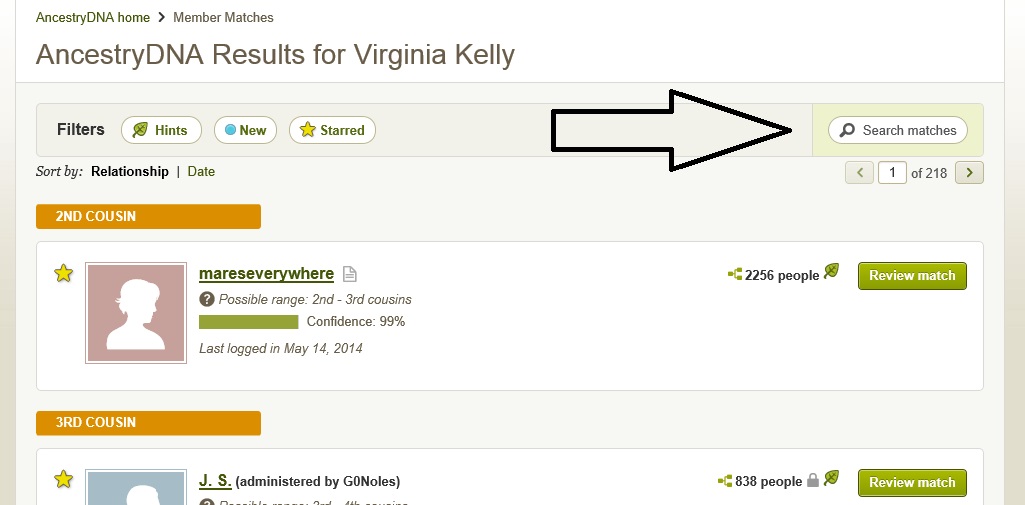This screenshot has height=505, width=1025.
Task: Go to the previous page of matches
Action: tap(860, 173)
